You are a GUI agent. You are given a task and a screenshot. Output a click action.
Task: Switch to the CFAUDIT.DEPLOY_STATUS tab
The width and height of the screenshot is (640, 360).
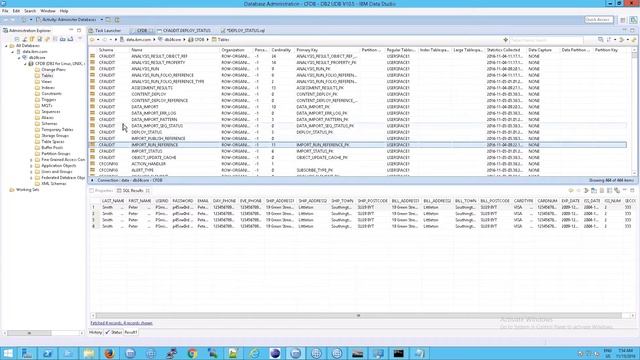point(184,31)
